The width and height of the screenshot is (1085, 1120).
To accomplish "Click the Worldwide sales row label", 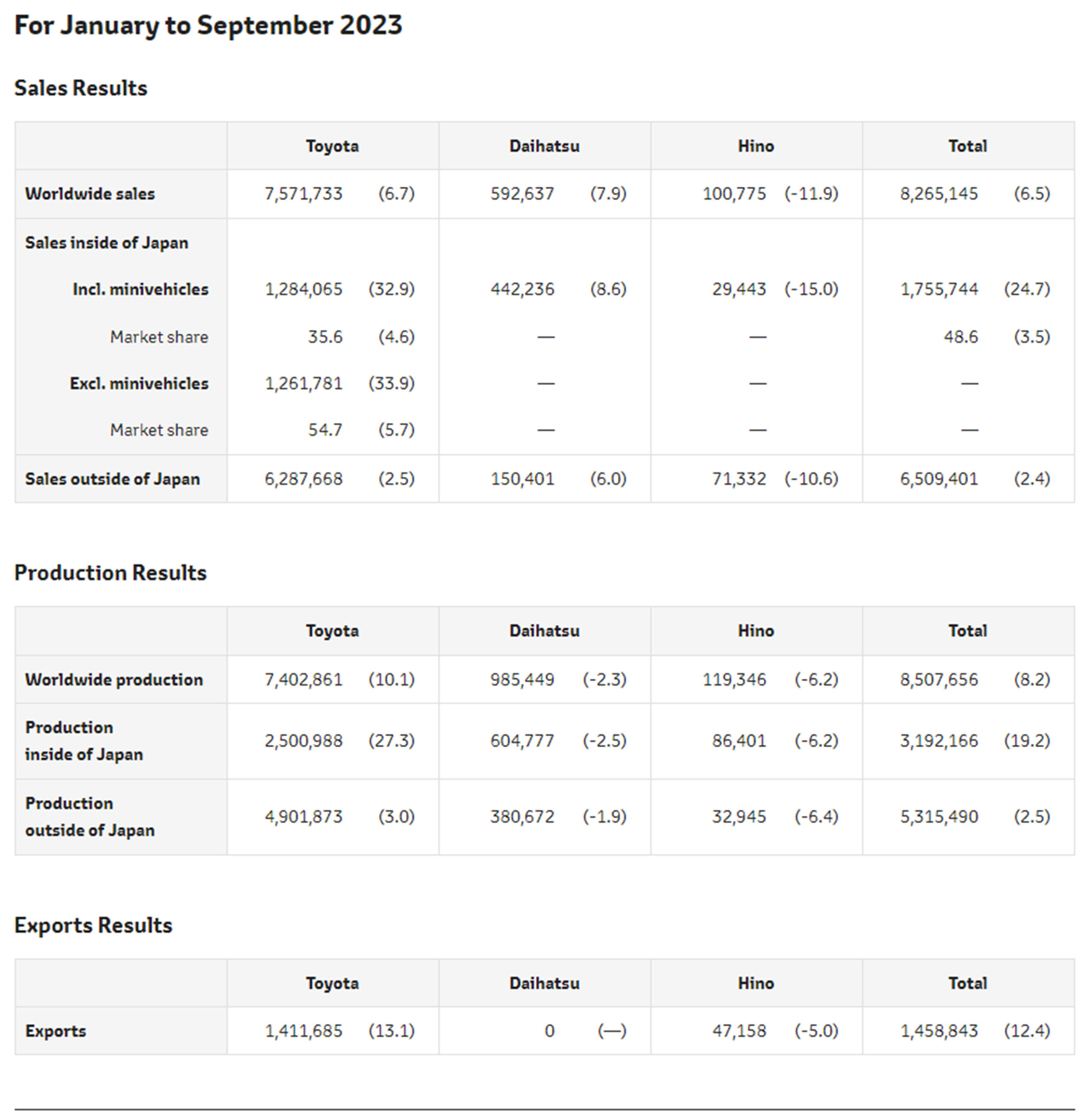I will click(x=90, y=194).
